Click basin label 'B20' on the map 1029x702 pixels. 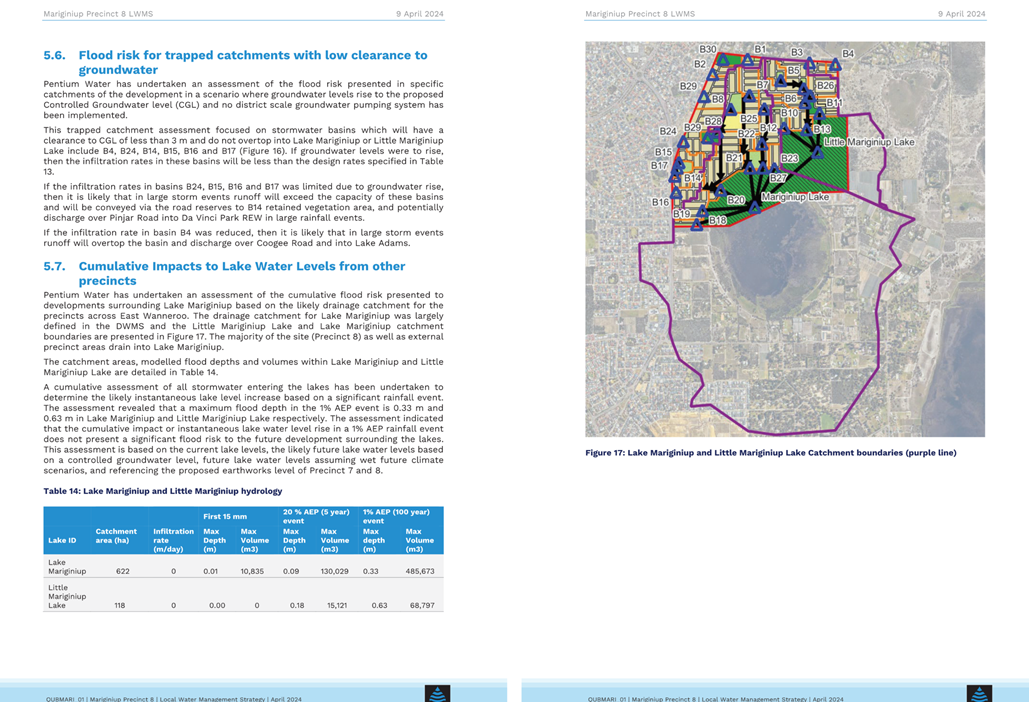736,200
